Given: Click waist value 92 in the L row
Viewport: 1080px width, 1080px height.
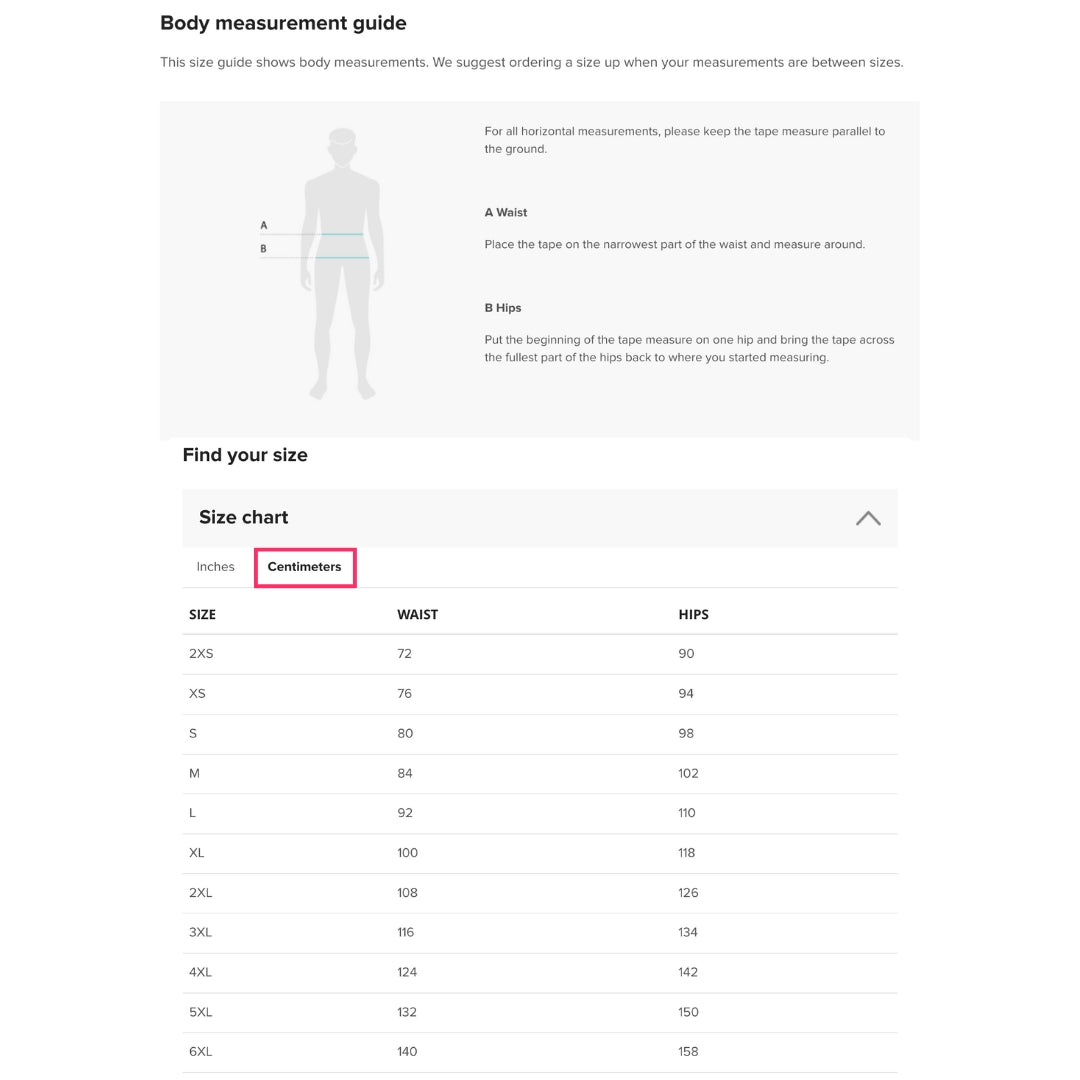Looking at the screenshot, I should [405, 813].
